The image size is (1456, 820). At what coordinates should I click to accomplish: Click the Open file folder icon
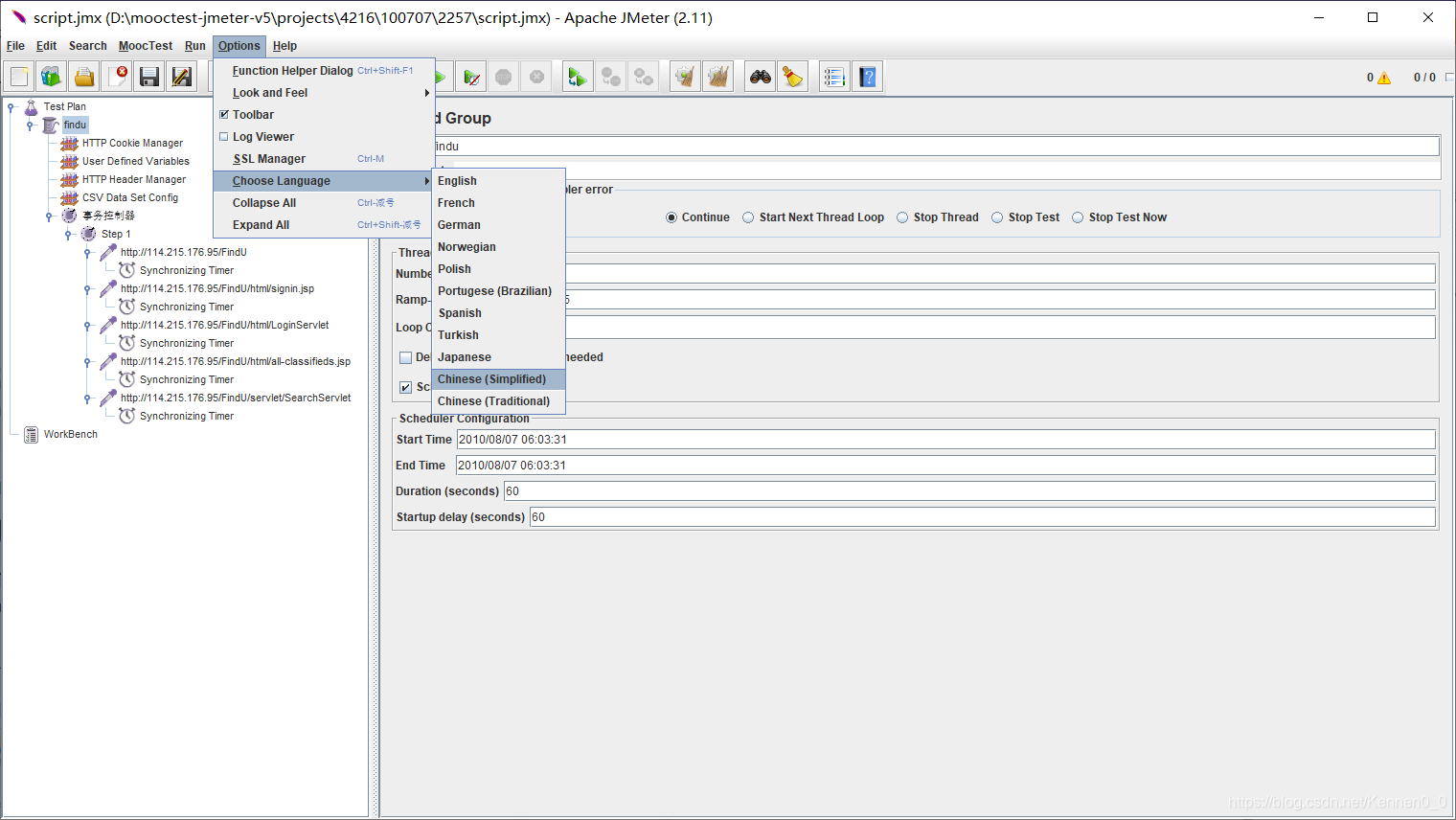pyautogui.click(x=84, y=77)
